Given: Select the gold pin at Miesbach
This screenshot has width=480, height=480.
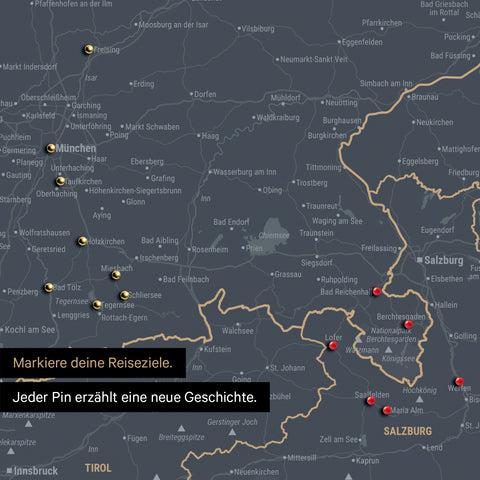Looking at the screenshot, I should click(x=116, y=275).
